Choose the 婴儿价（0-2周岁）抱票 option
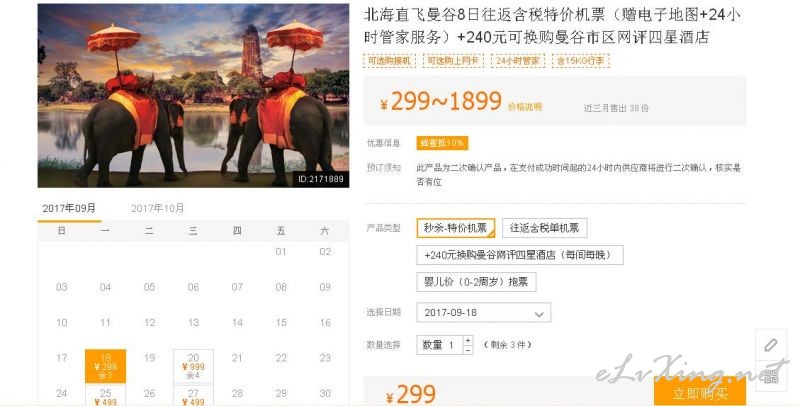The image size is (800, 406). pyautogui.click(x=476, y=282)
